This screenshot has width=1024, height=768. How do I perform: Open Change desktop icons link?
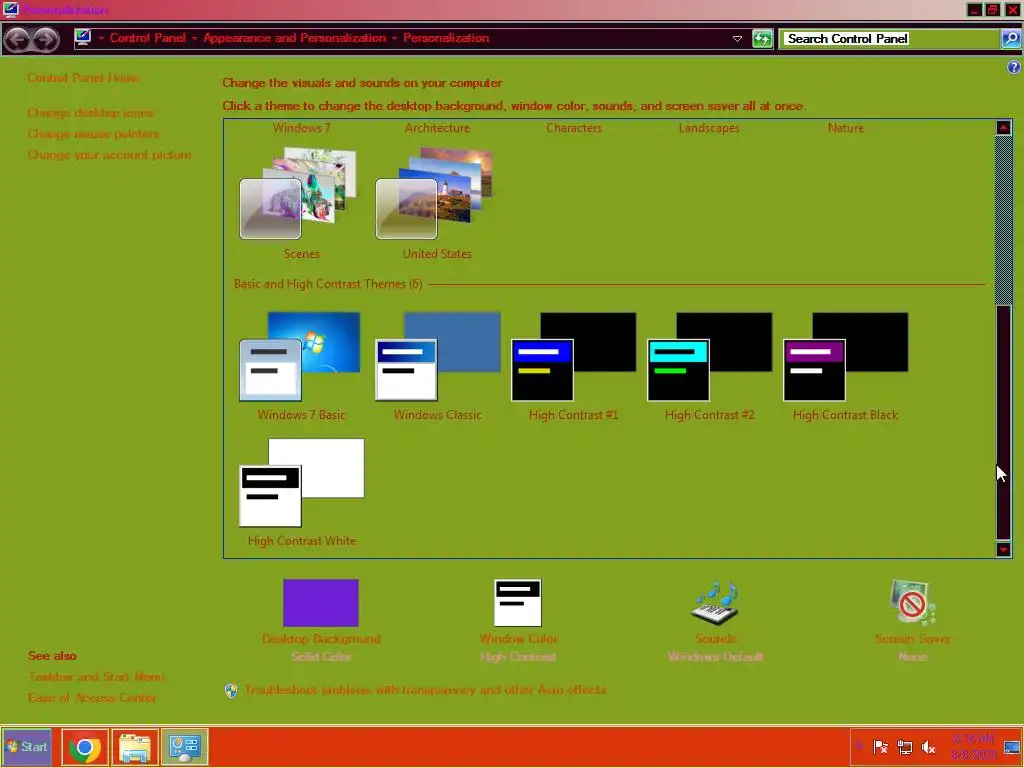90,113
